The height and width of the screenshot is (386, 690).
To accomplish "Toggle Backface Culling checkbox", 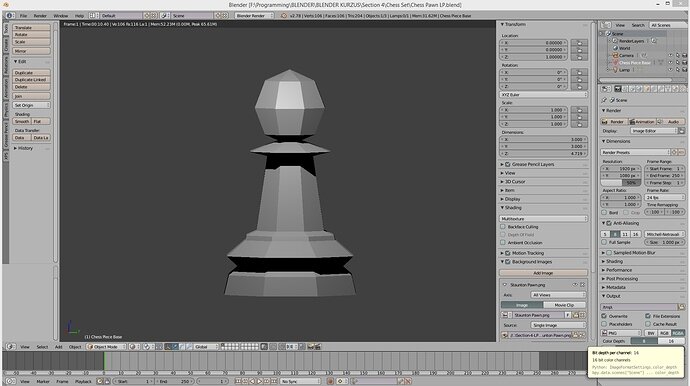I will coord(503,227).
